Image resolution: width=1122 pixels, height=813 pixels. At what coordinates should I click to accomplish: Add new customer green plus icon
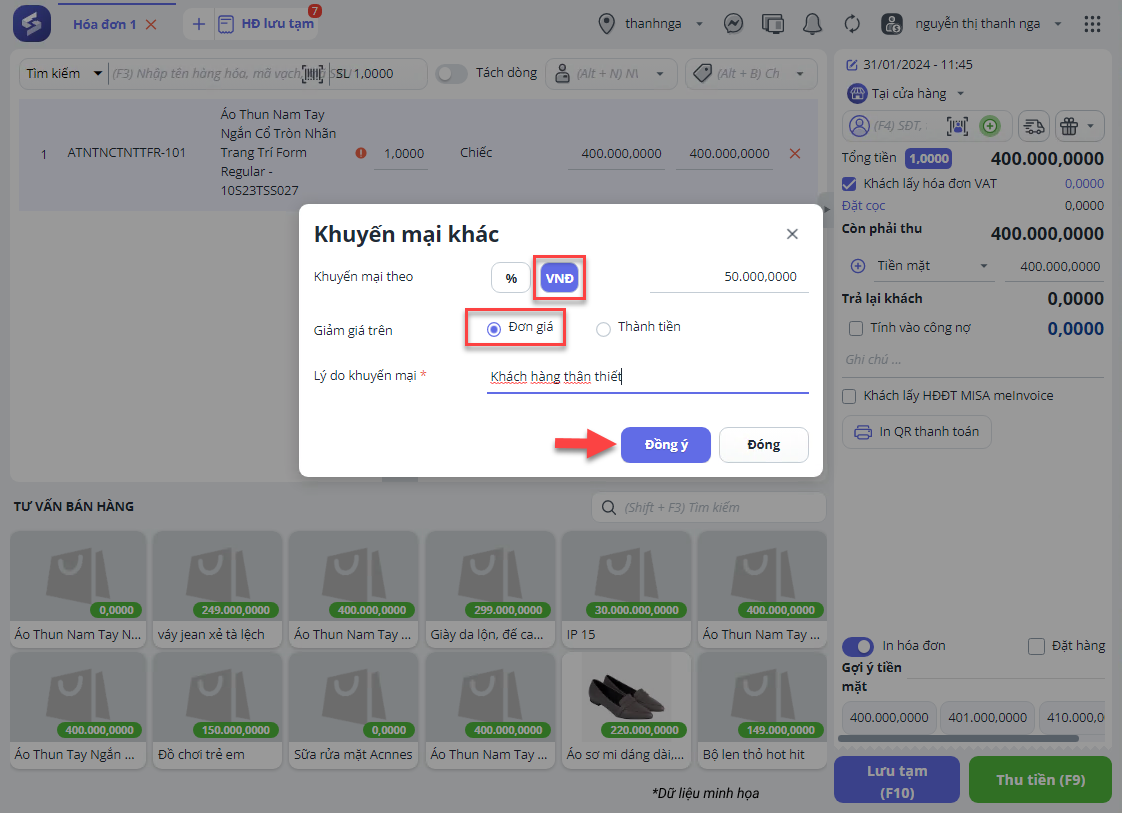tap(990, 126)
